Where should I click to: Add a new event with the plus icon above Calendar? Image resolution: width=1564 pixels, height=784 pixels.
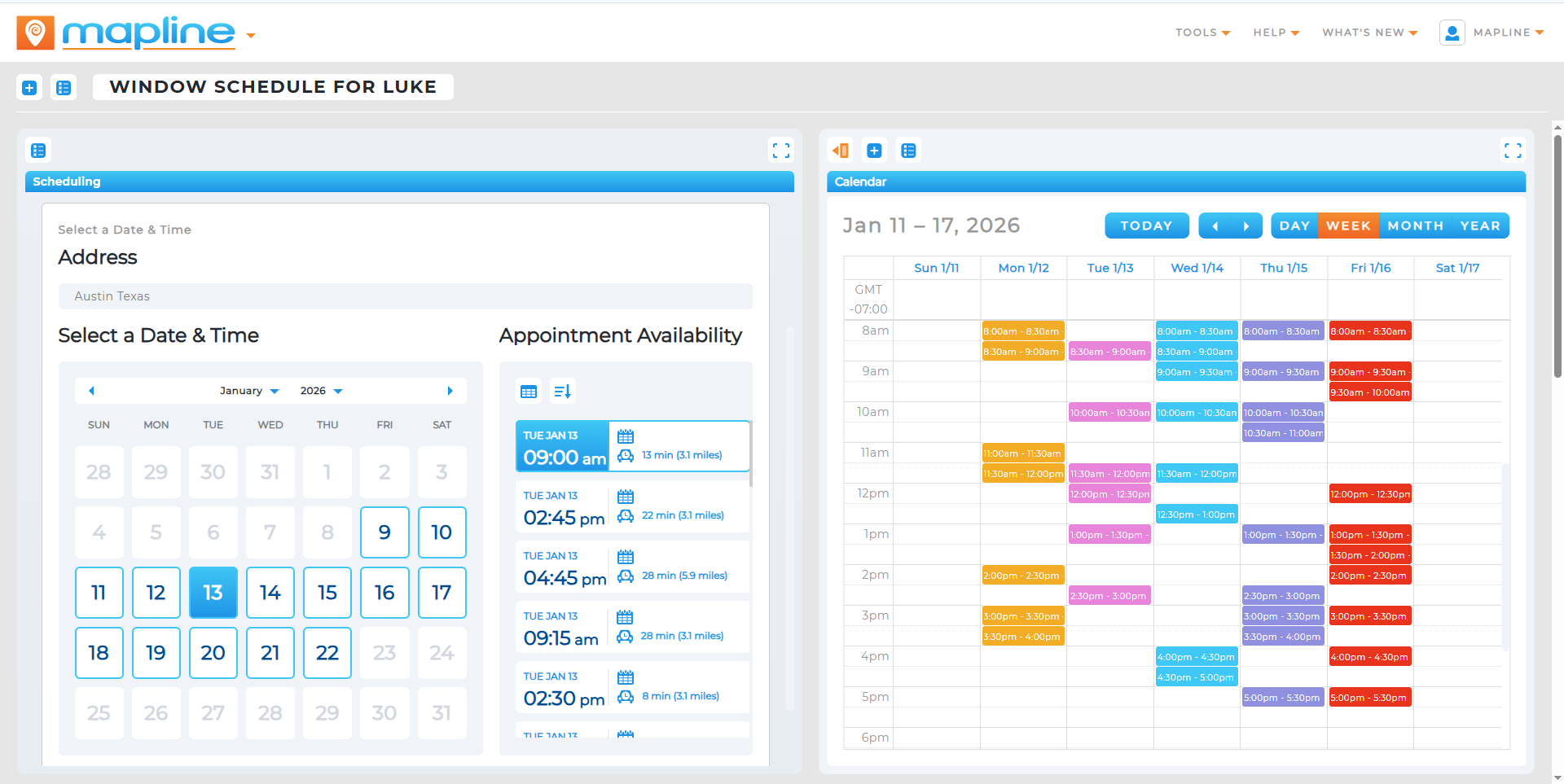pyautogui.click(x=874, y=151)
